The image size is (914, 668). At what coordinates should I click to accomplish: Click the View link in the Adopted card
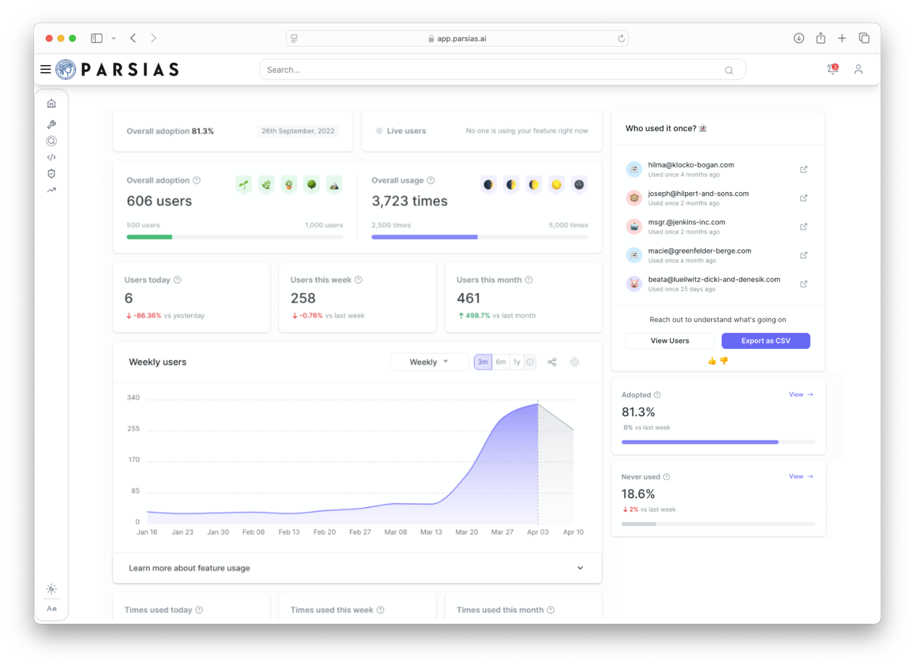pos(800,395)
